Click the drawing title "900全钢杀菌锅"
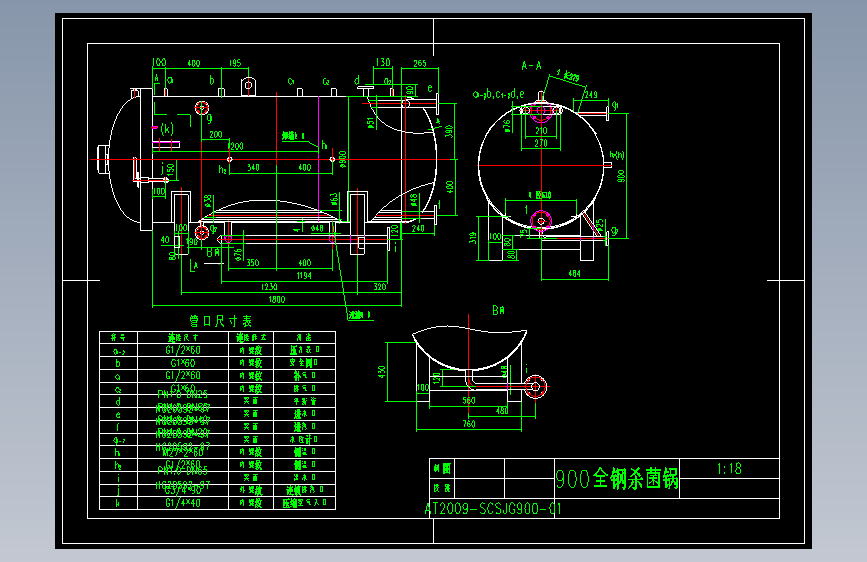Image resolution: width=867 pixels, height=562 pixels. coord(617,478)
